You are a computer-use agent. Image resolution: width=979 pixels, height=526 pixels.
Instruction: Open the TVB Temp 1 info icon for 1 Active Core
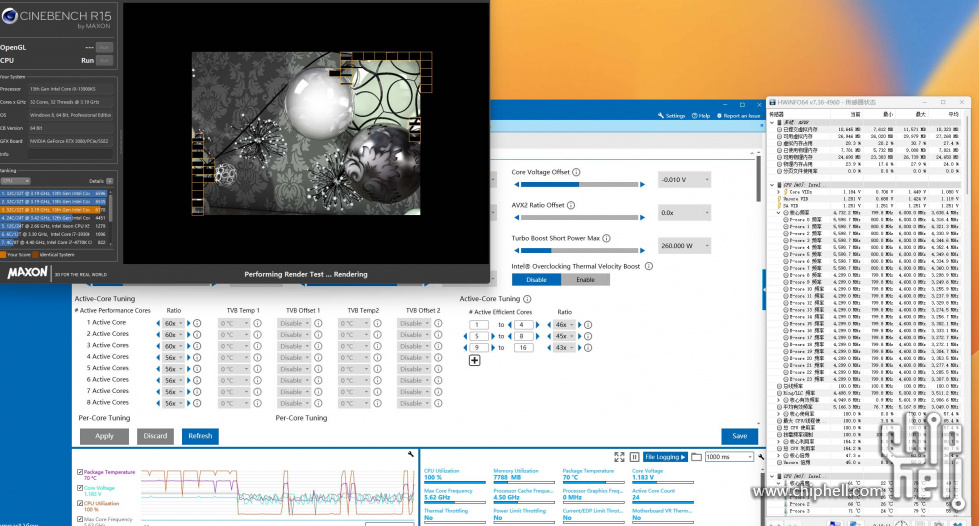pos(257,324)
